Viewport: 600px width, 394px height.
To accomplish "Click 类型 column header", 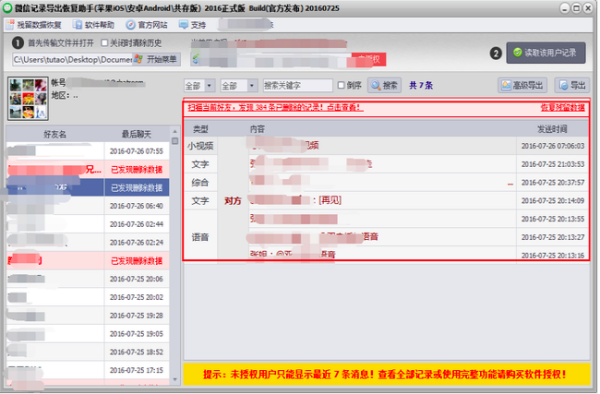I will click(x=201, y=129).
